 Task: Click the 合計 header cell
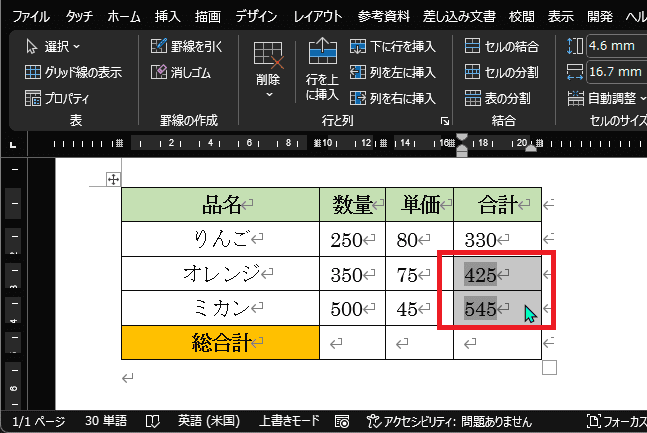tap(498, 205)
